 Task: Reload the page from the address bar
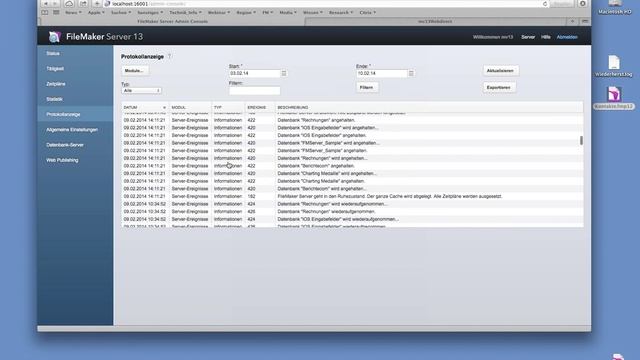coord(545,4)
